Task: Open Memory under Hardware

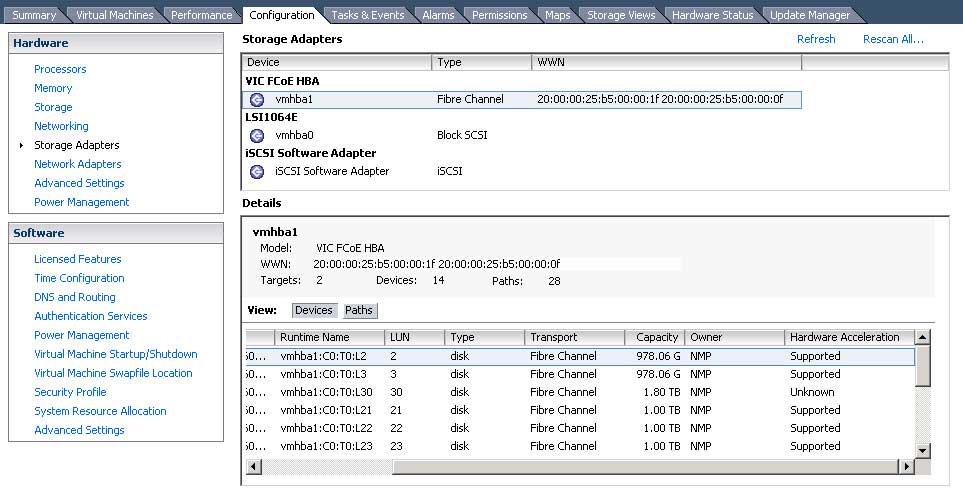Action: [x=53, y=88]
